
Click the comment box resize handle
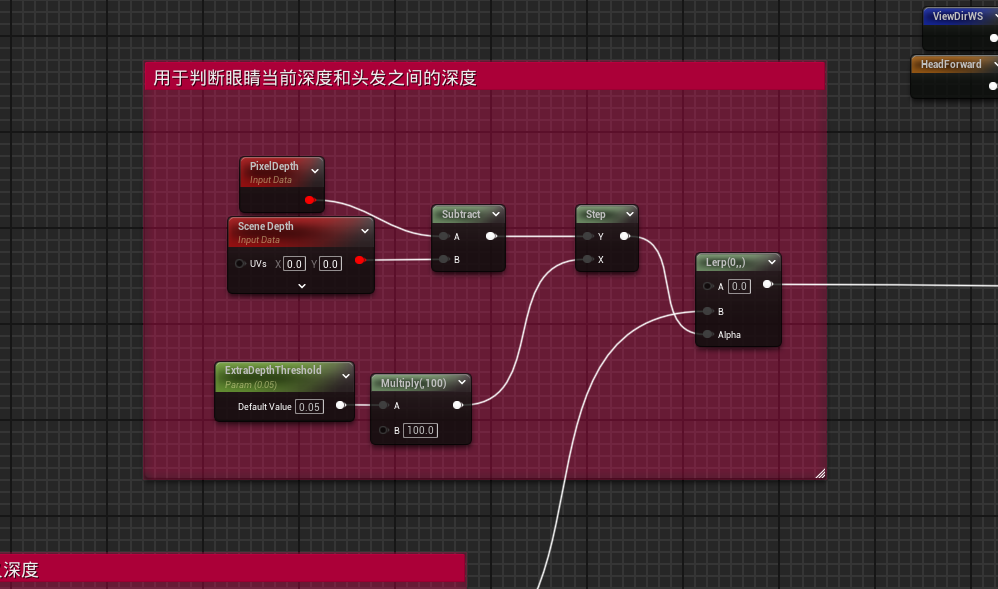tap(820, 473)
